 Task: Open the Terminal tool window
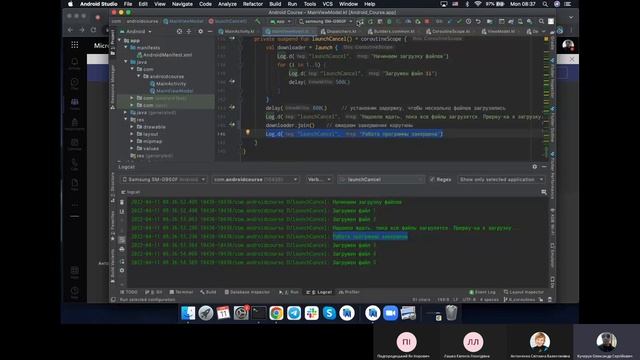(181, 292)
